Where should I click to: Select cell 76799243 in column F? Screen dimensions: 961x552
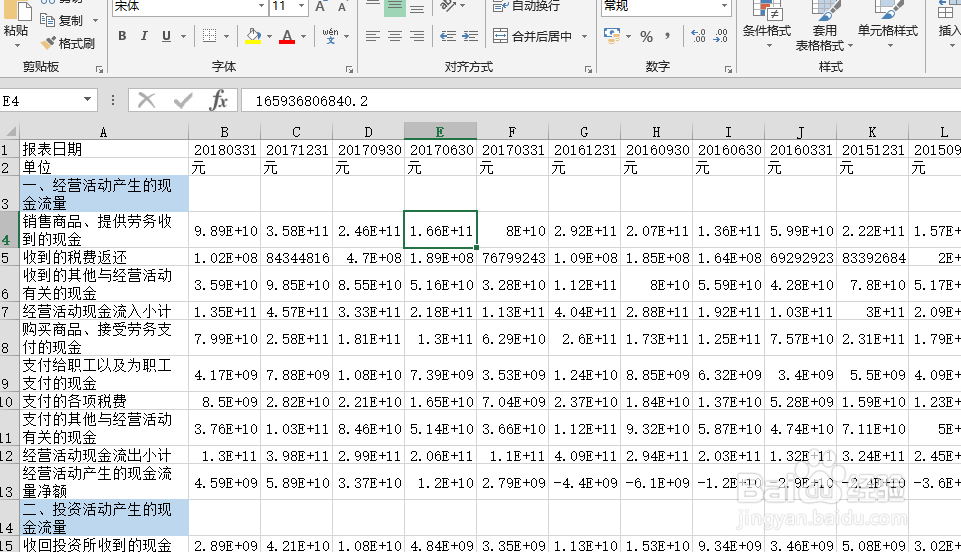(514, 258)
